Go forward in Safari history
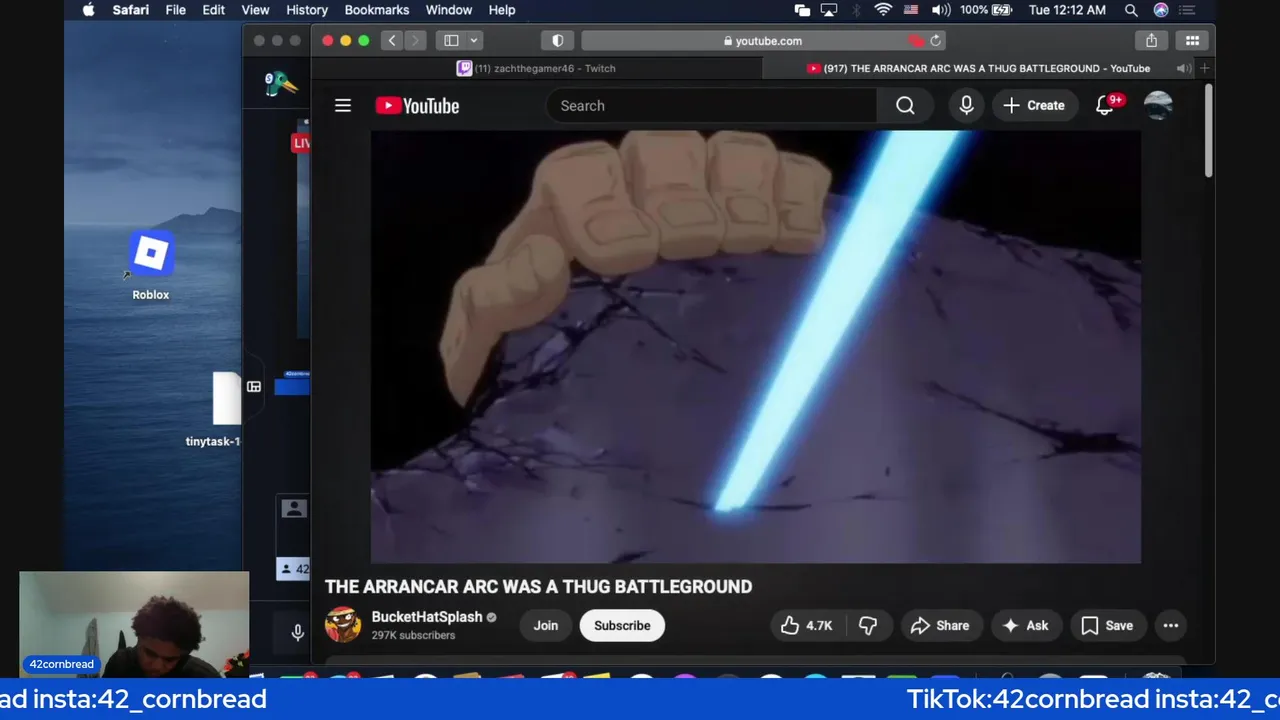The image size is (1280, 720). click(x=415, y=40)
